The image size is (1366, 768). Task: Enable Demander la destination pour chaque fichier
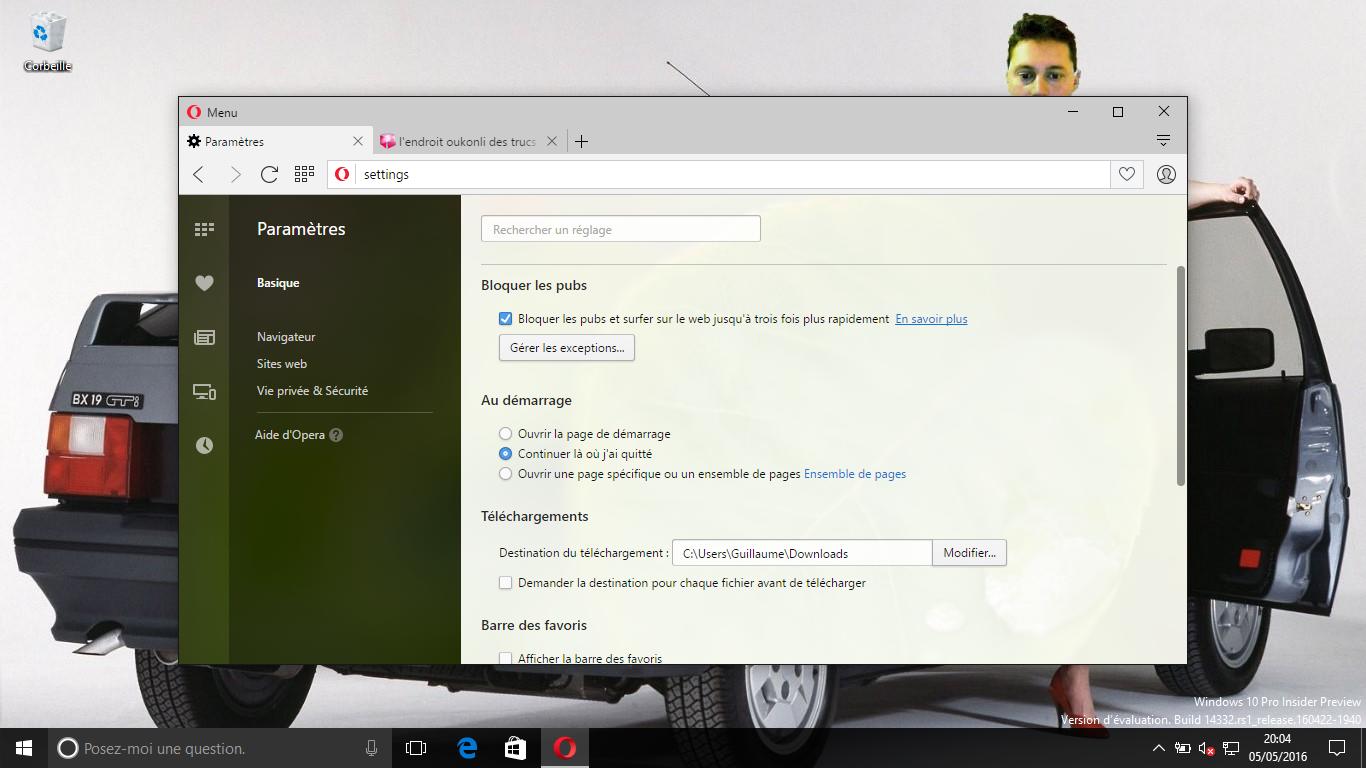click(506, 582)
